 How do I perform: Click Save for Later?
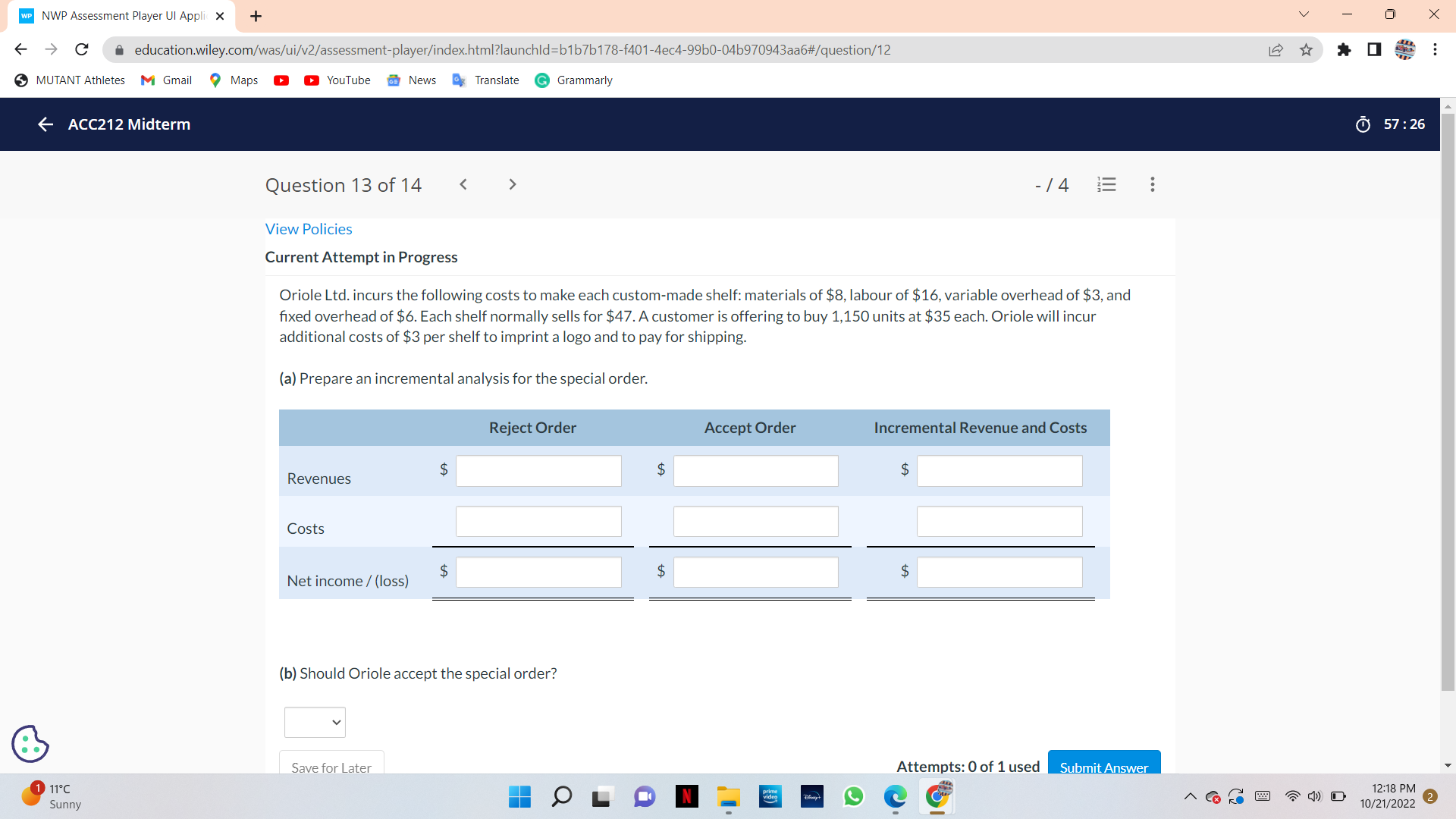pyautogui.click(x=331, y=767)
